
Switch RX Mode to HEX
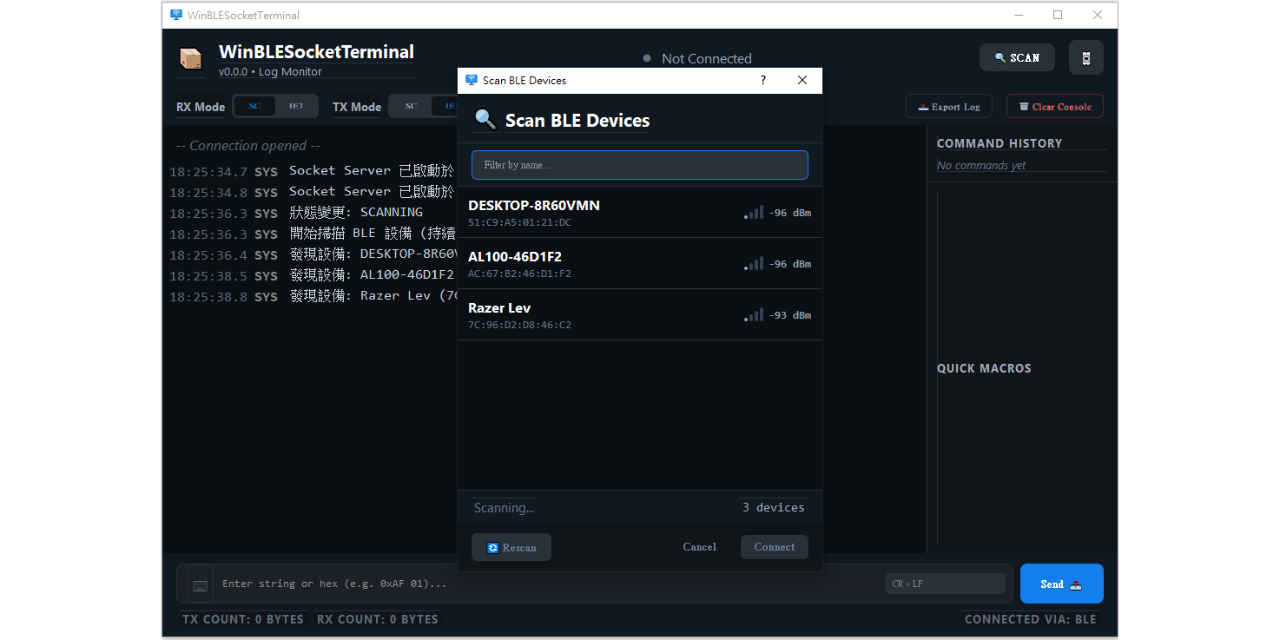tap(296, 106)
